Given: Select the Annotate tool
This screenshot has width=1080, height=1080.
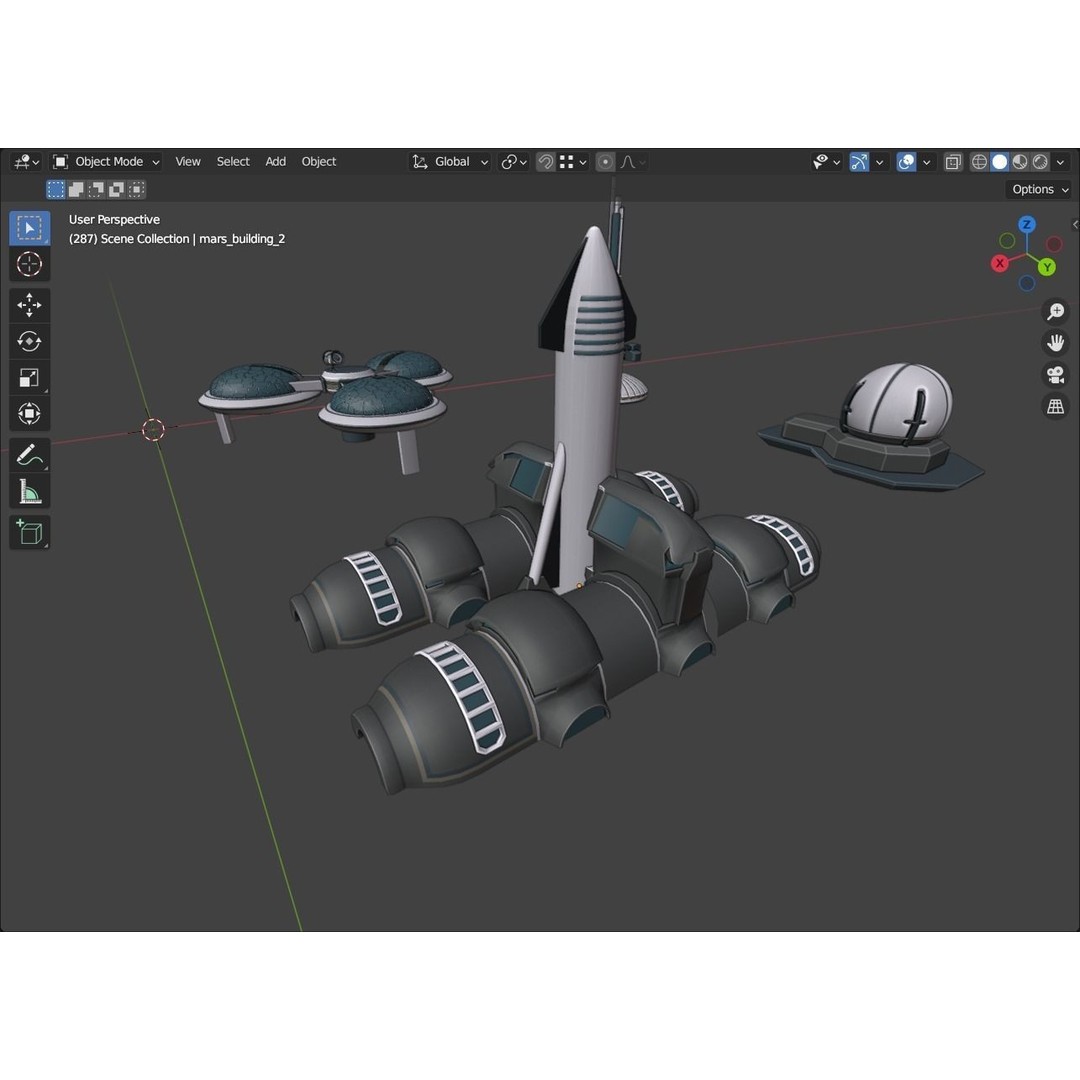Looking at the screenshot, I should pyautogui.click(x=29, y=454).
